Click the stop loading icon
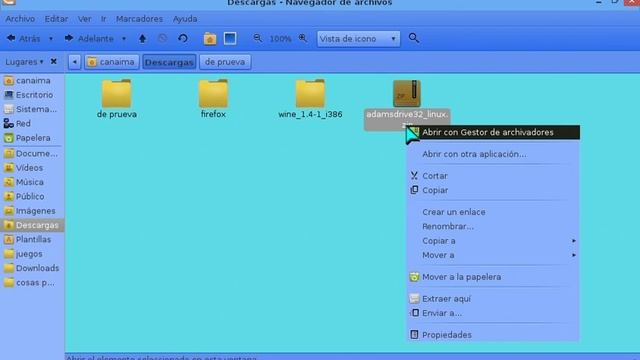Image resolution: width=640 pixels, height=360 pixels. point(162,38)
